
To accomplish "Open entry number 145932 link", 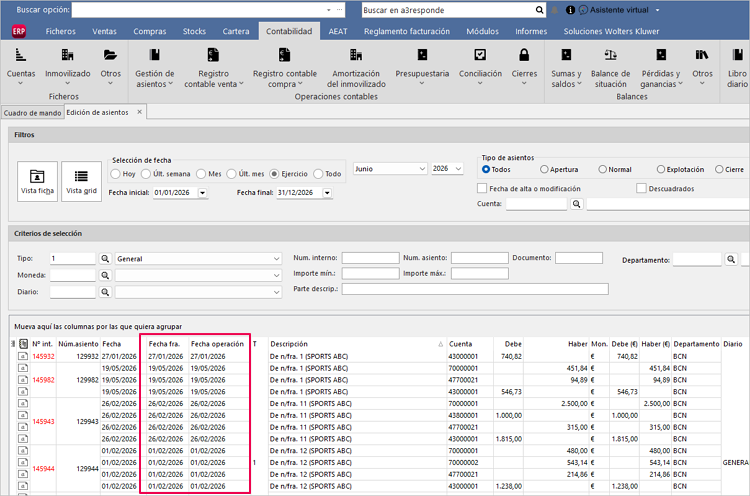I will point(44,356).
